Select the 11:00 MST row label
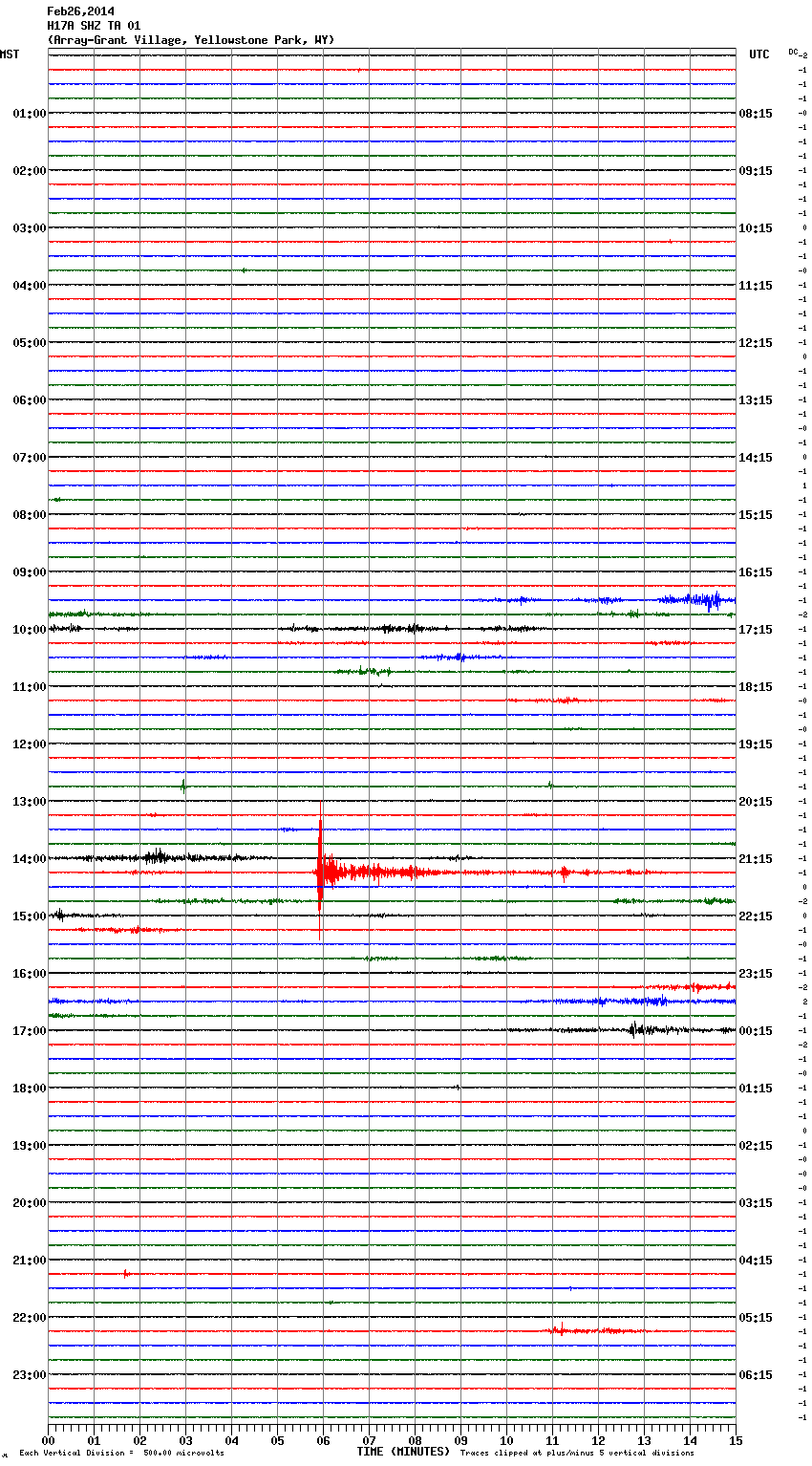 29,686
